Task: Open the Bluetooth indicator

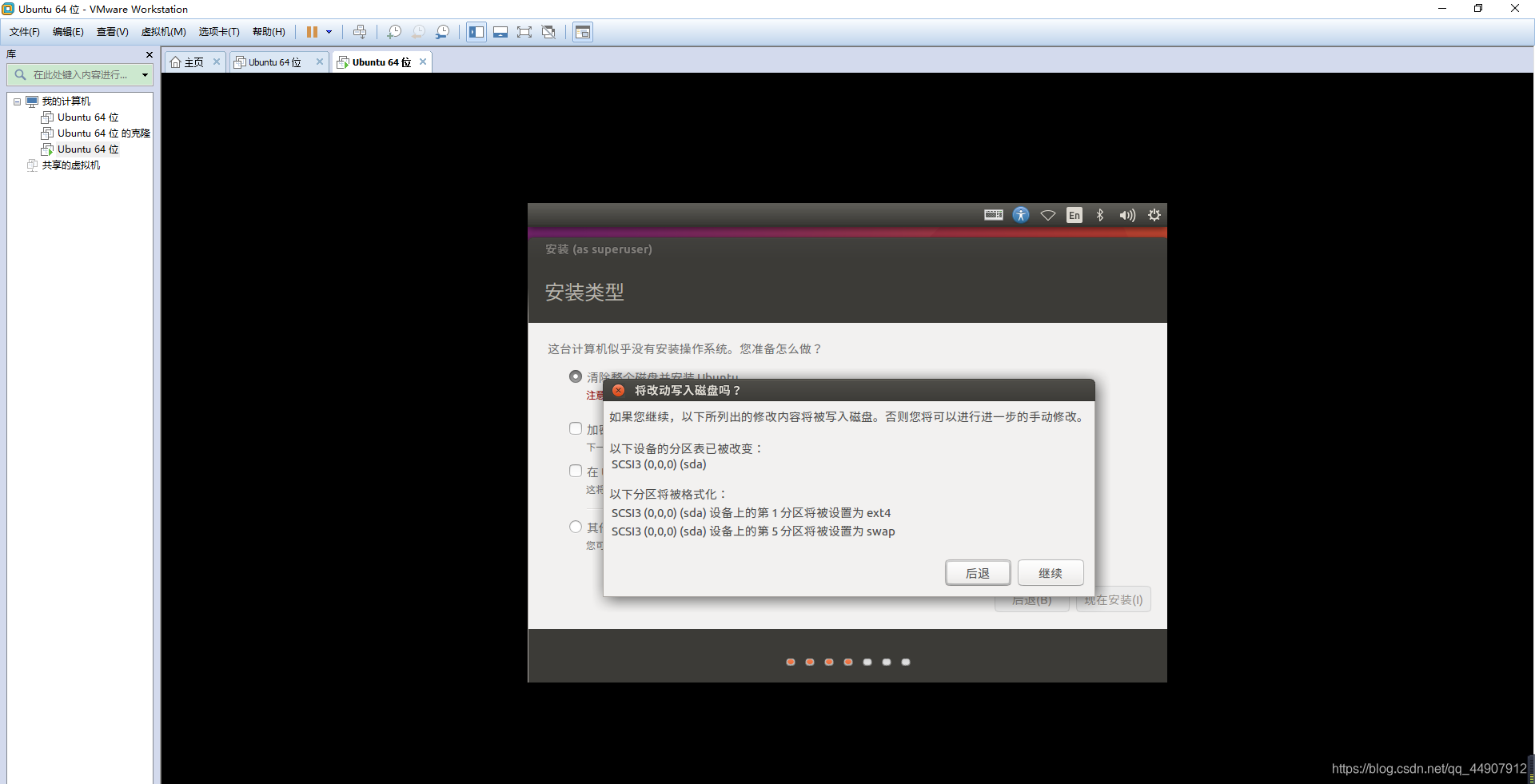Action: 1100,215
